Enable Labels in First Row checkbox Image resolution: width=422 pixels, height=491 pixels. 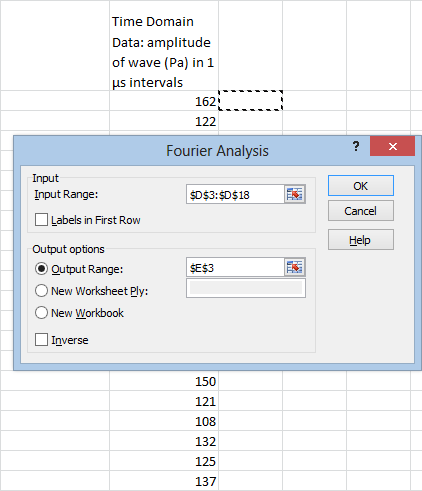click(x=41, y=220)
